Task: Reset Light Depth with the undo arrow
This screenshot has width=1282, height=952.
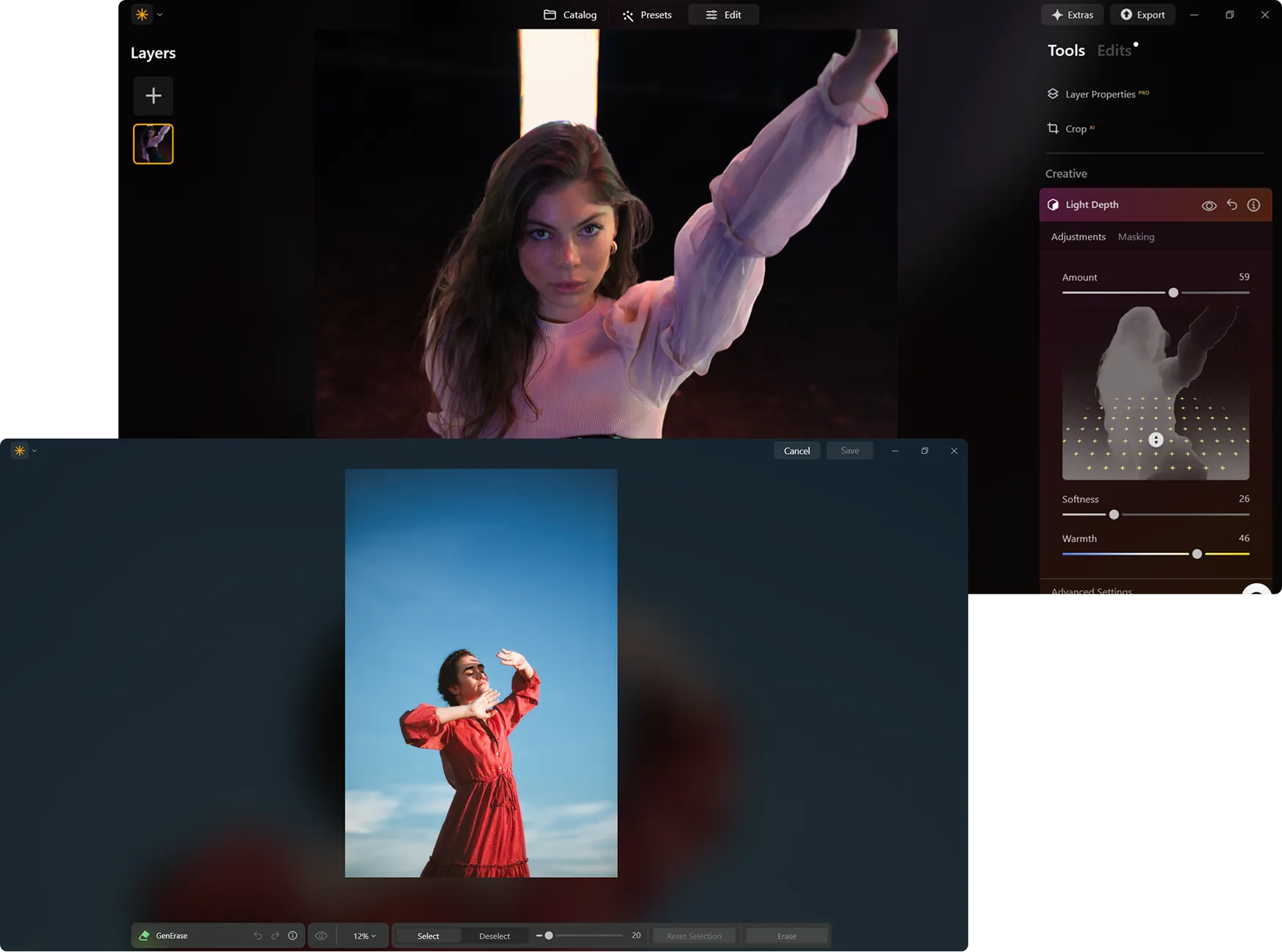Action: coord(1232,205)
